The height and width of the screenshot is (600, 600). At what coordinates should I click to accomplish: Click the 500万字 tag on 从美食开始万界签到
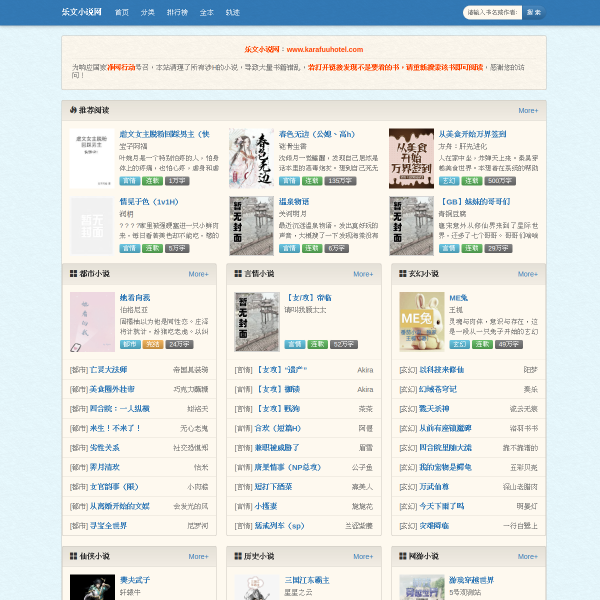click(500, 181)
